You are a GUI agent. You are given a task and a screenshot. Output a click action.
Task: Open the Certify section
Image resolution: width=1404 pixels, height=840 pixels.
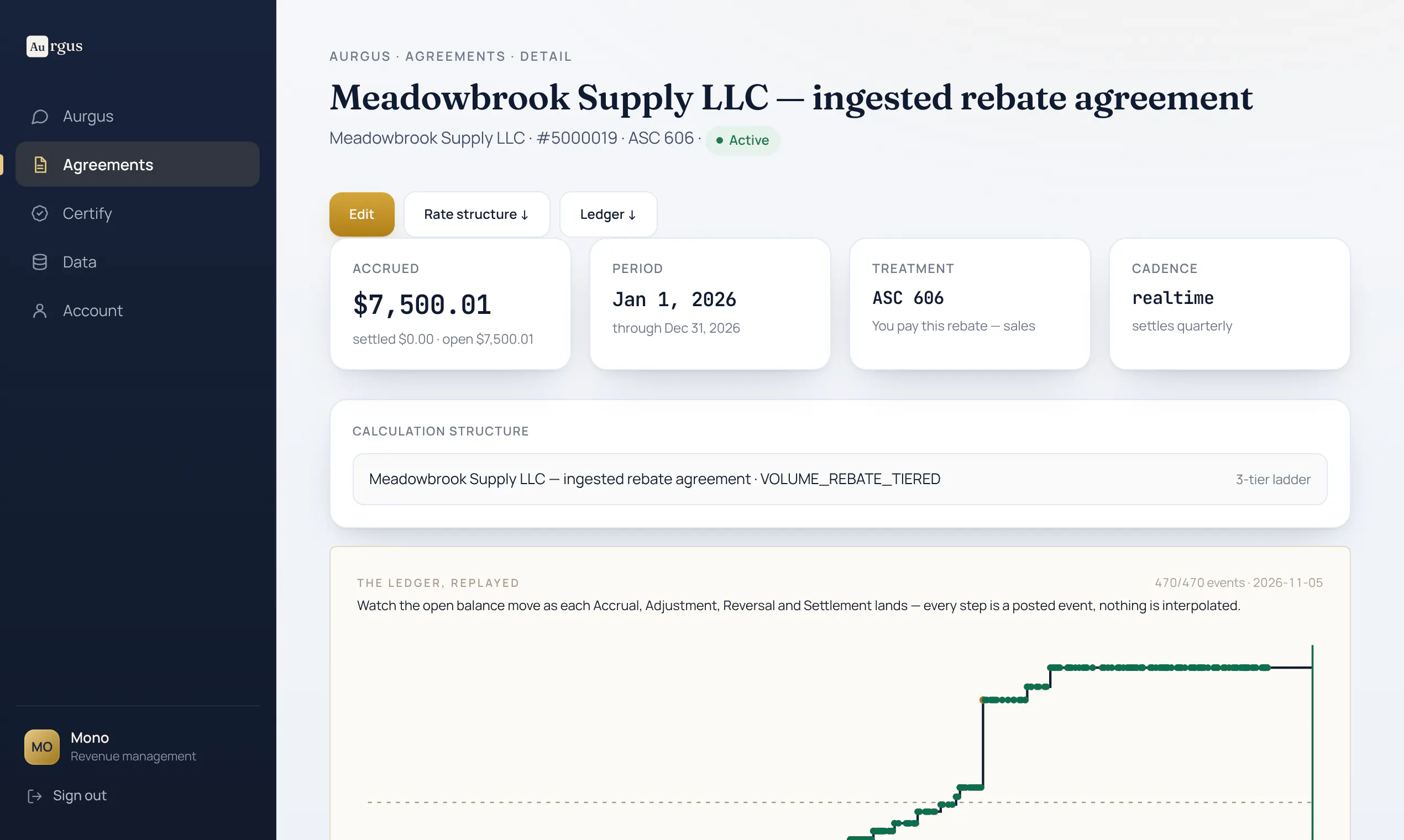pos(138,213)
